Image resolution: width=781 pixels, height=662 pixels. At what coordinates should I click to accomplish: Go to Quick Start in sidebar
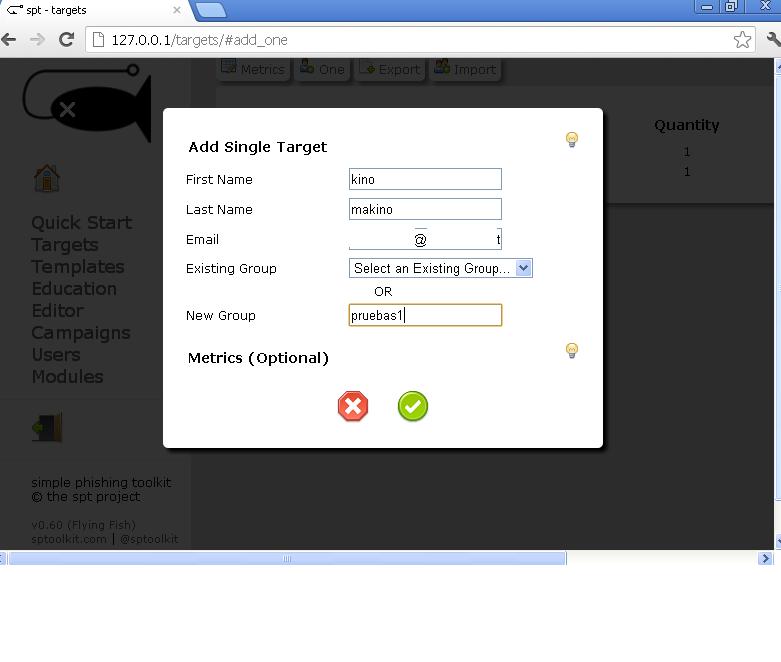click(x=81, y=223)
